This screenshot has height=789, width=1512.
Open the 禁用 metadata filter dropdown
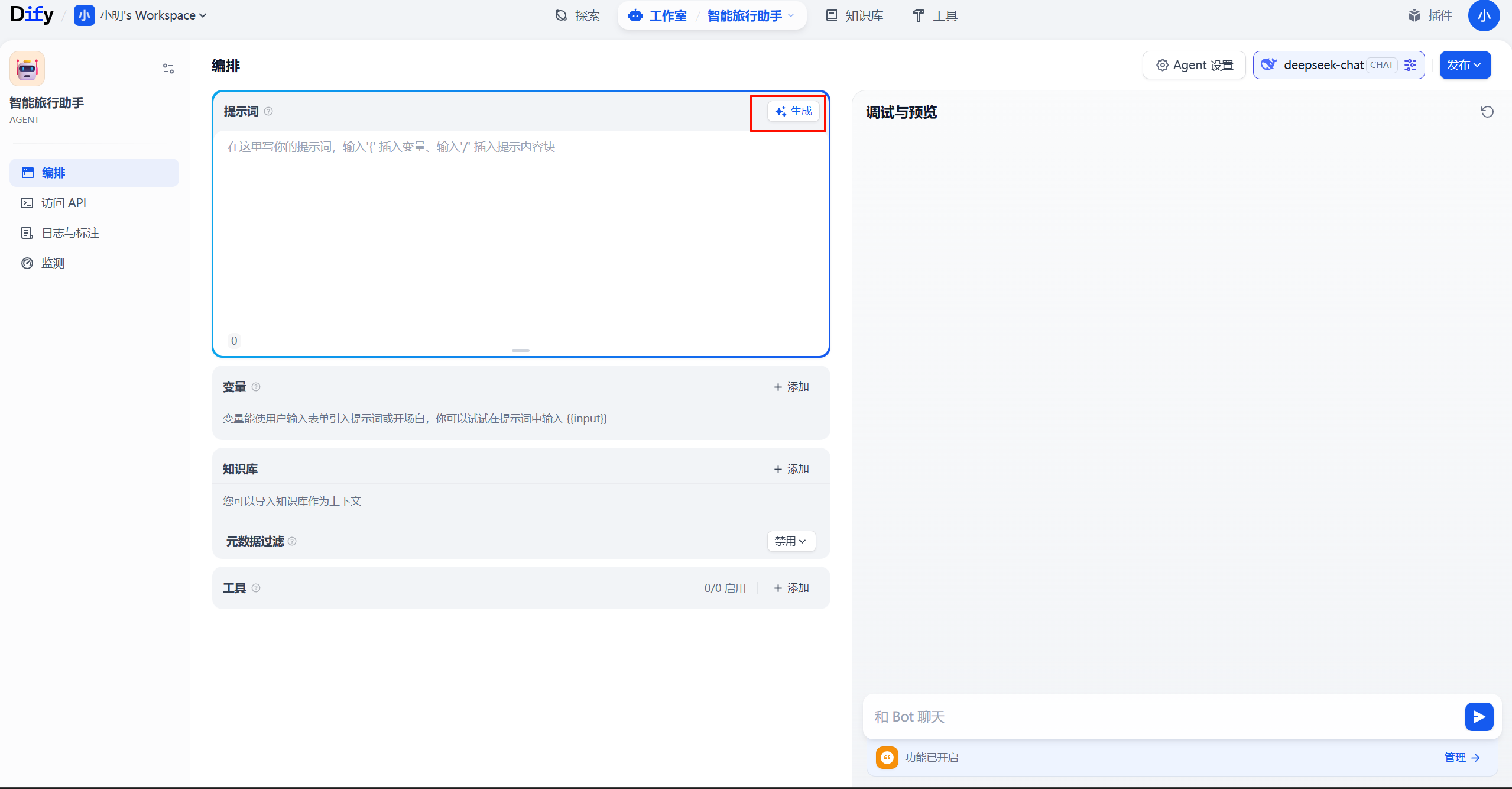(x=791, y=541)
